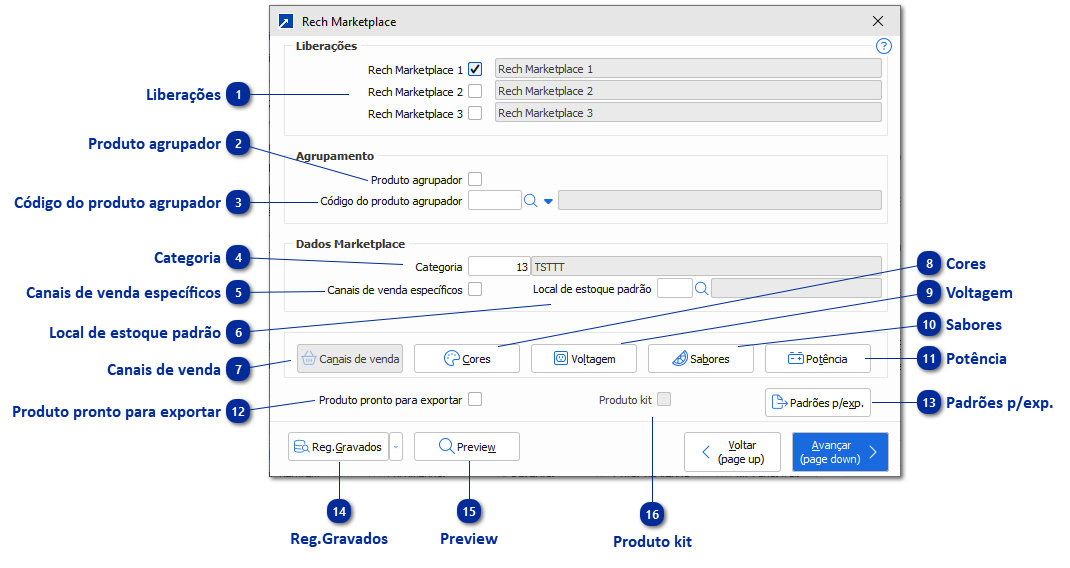The image size is (1070, 568).
Task: Open the Local de estoque padrão search magnifier
Action: coord(701,289)
